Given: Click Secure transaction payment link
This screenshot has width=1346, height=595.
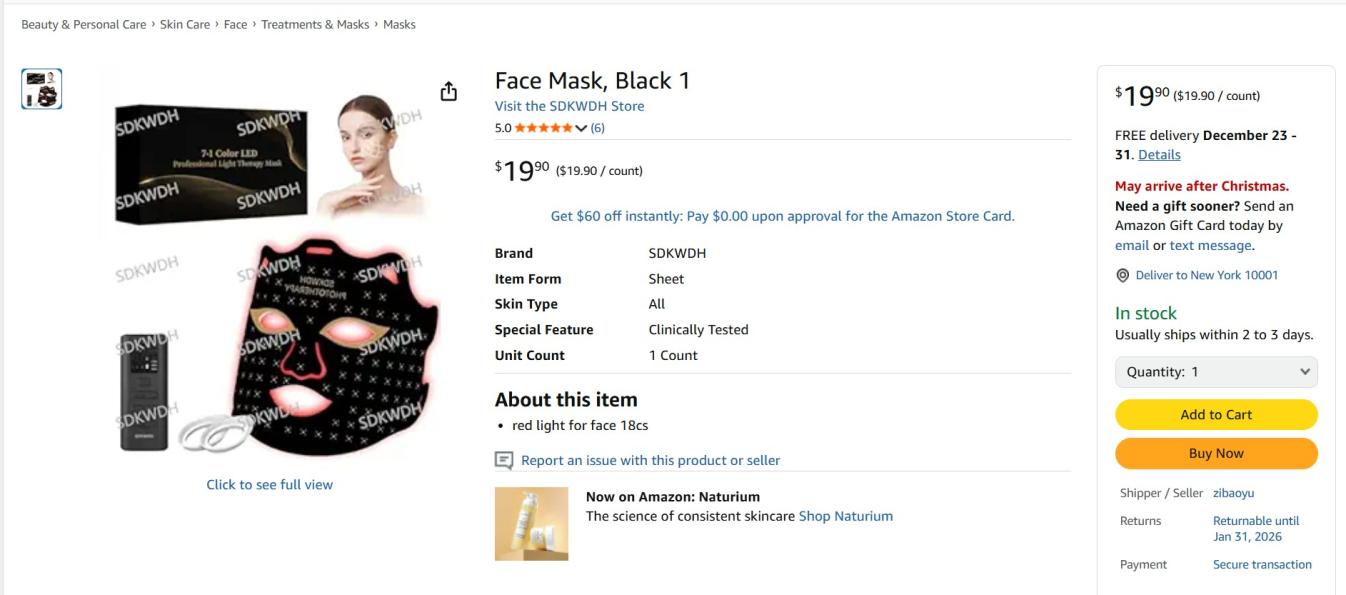Looking at the screenshot, I should (1262, 564).
